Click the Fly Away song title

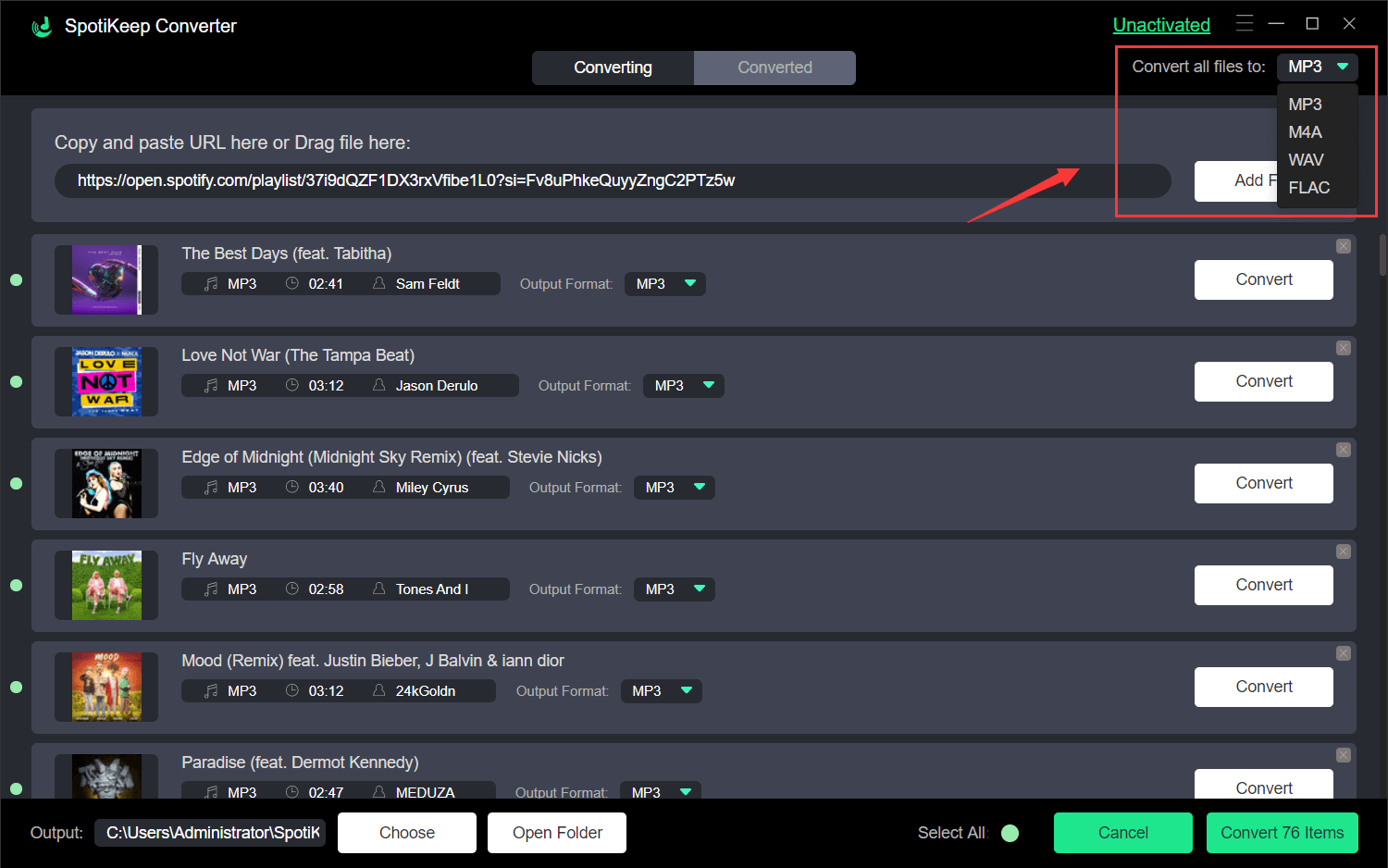215,559
